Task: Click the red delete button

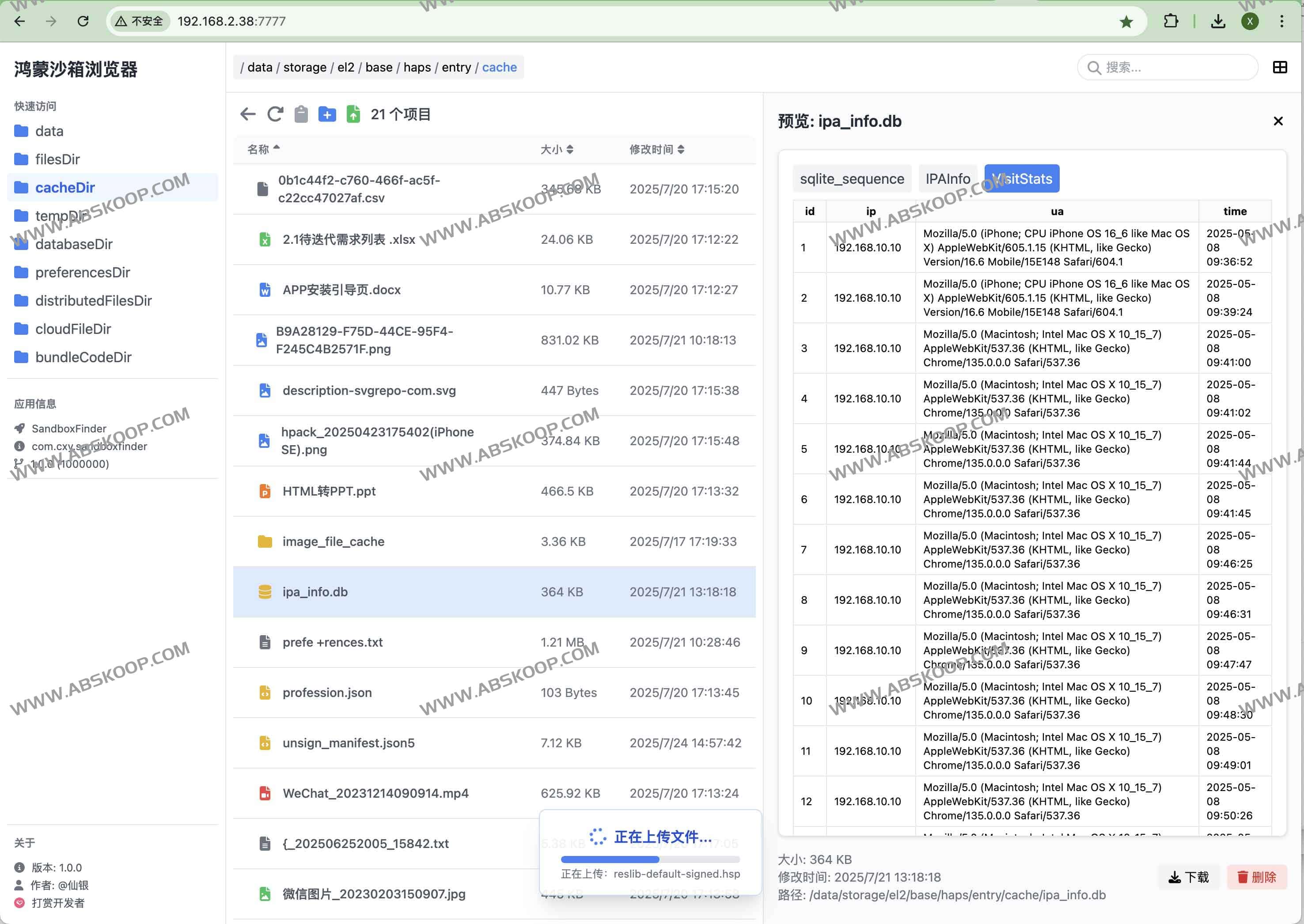Action: 1256,877
